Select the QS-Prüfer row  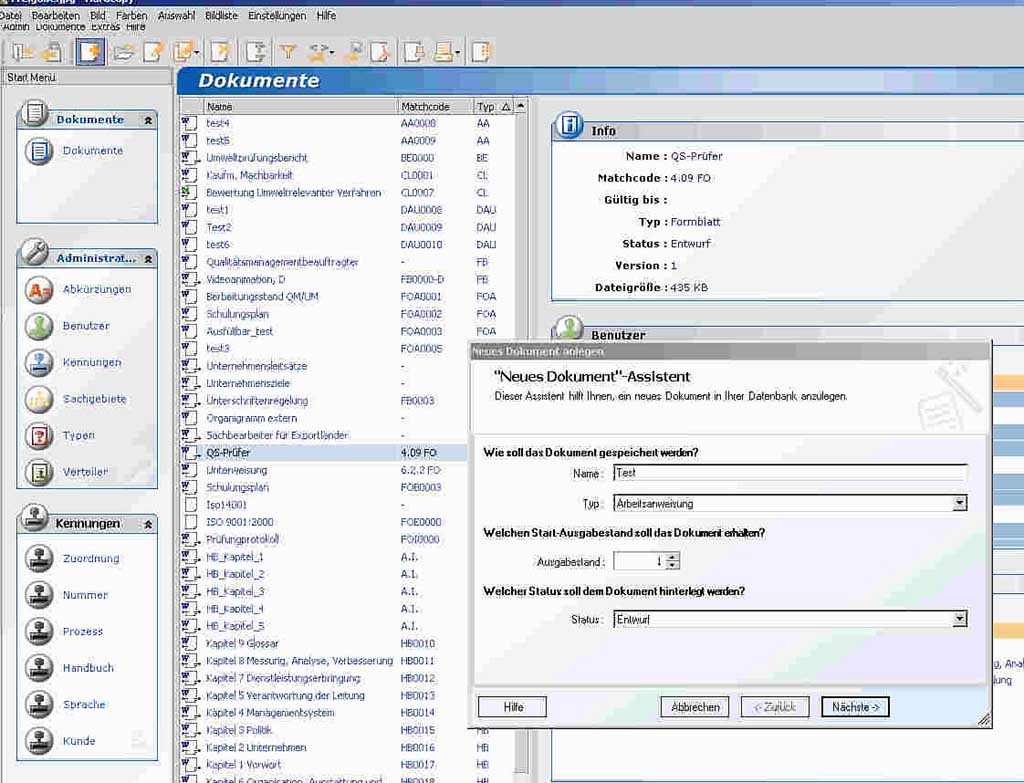(324, 453)
